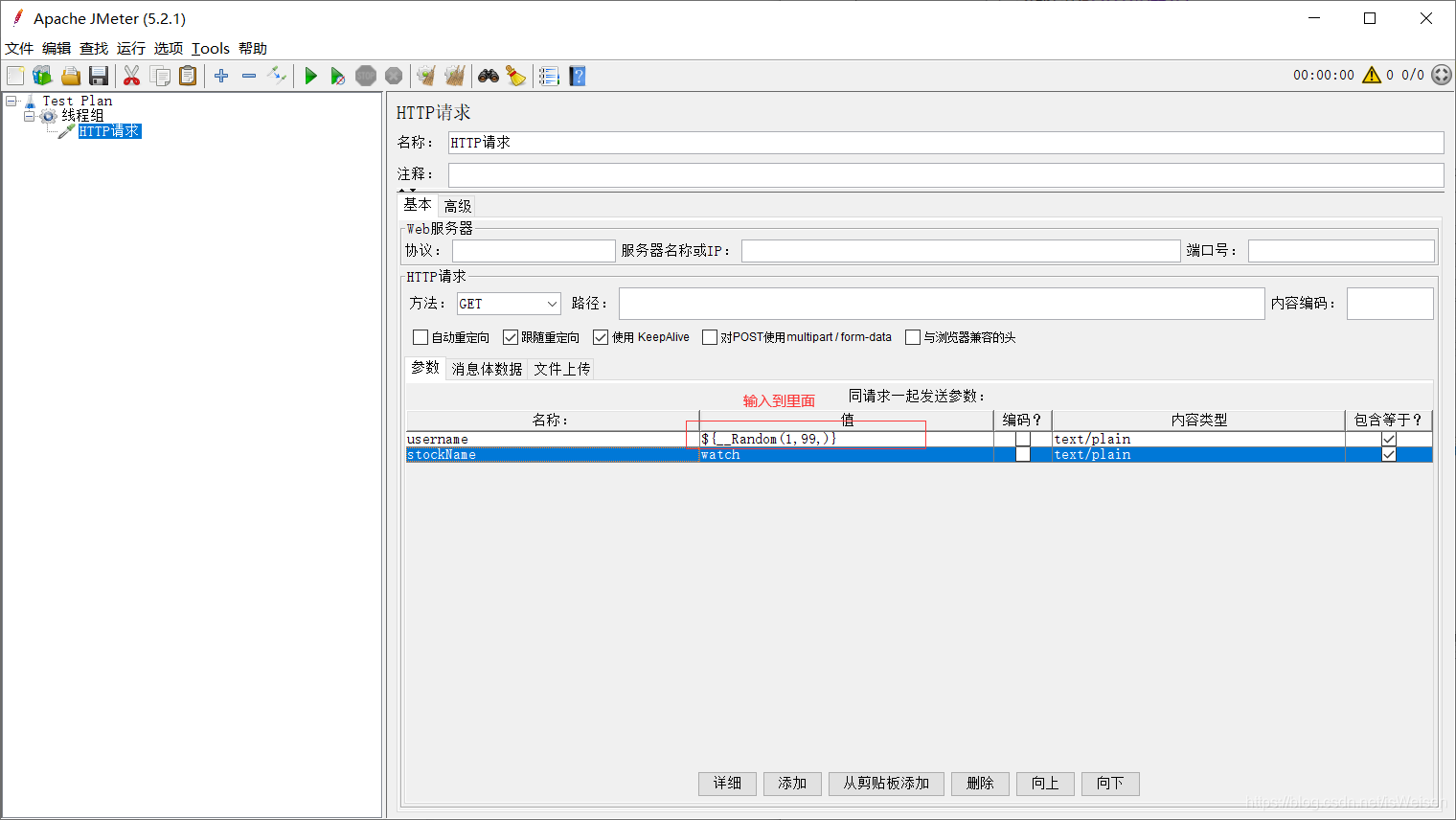The height and width of the screenshot is (820, 1456).
Task: Open the Templates toolbar icon
Action: pyautogui.click(x=42, y=76)
